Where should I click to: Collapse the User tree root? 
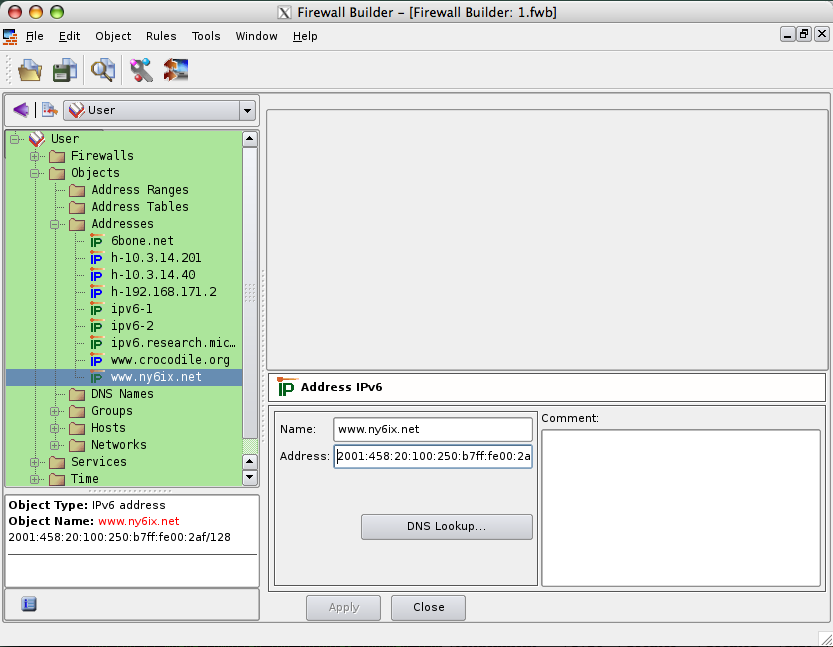(x=14, y=139)
